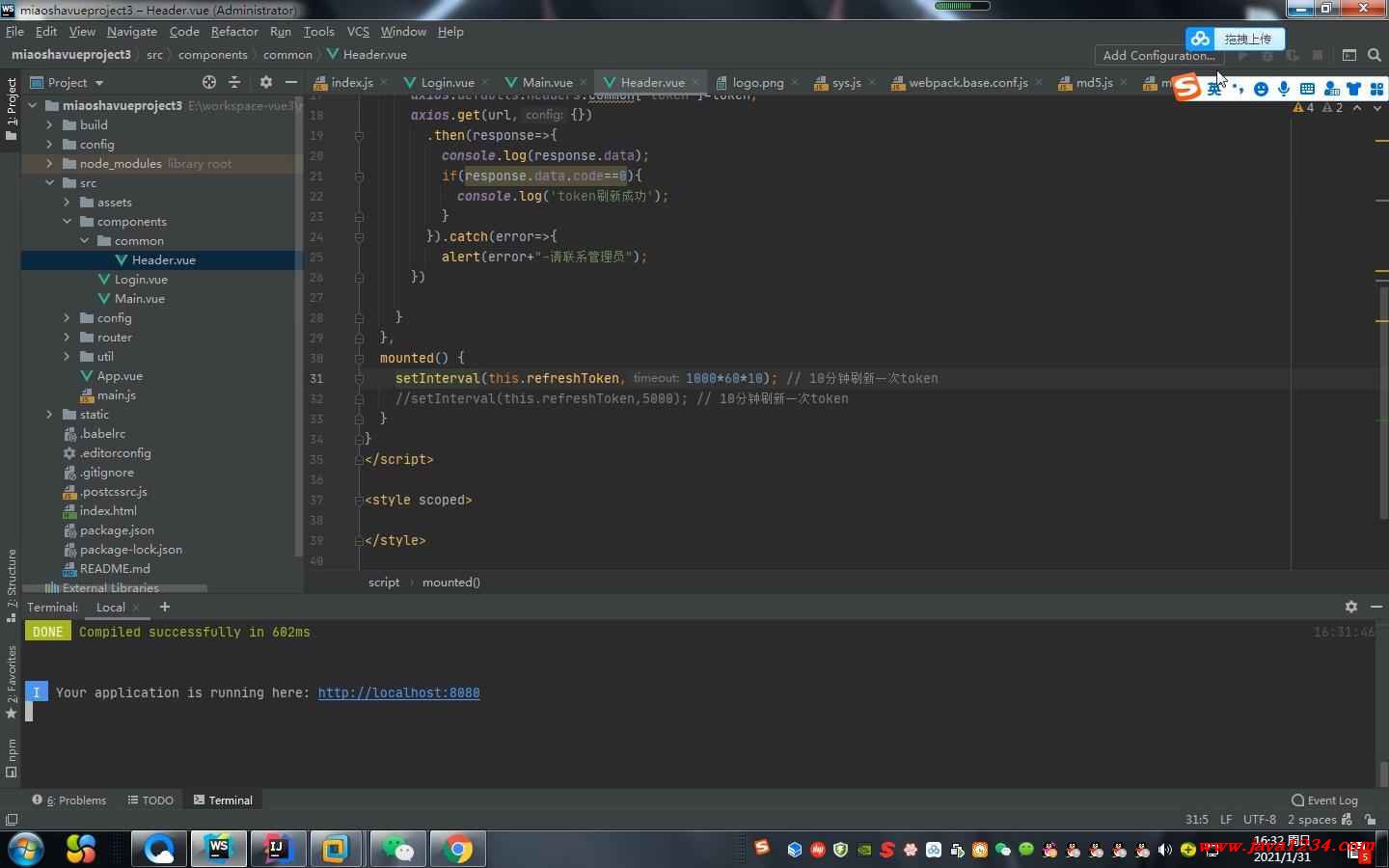Viewport: 1389px width, 868px height.
Task: Toggle Sogou punctuation mode button
Action: click(1239, 89)
